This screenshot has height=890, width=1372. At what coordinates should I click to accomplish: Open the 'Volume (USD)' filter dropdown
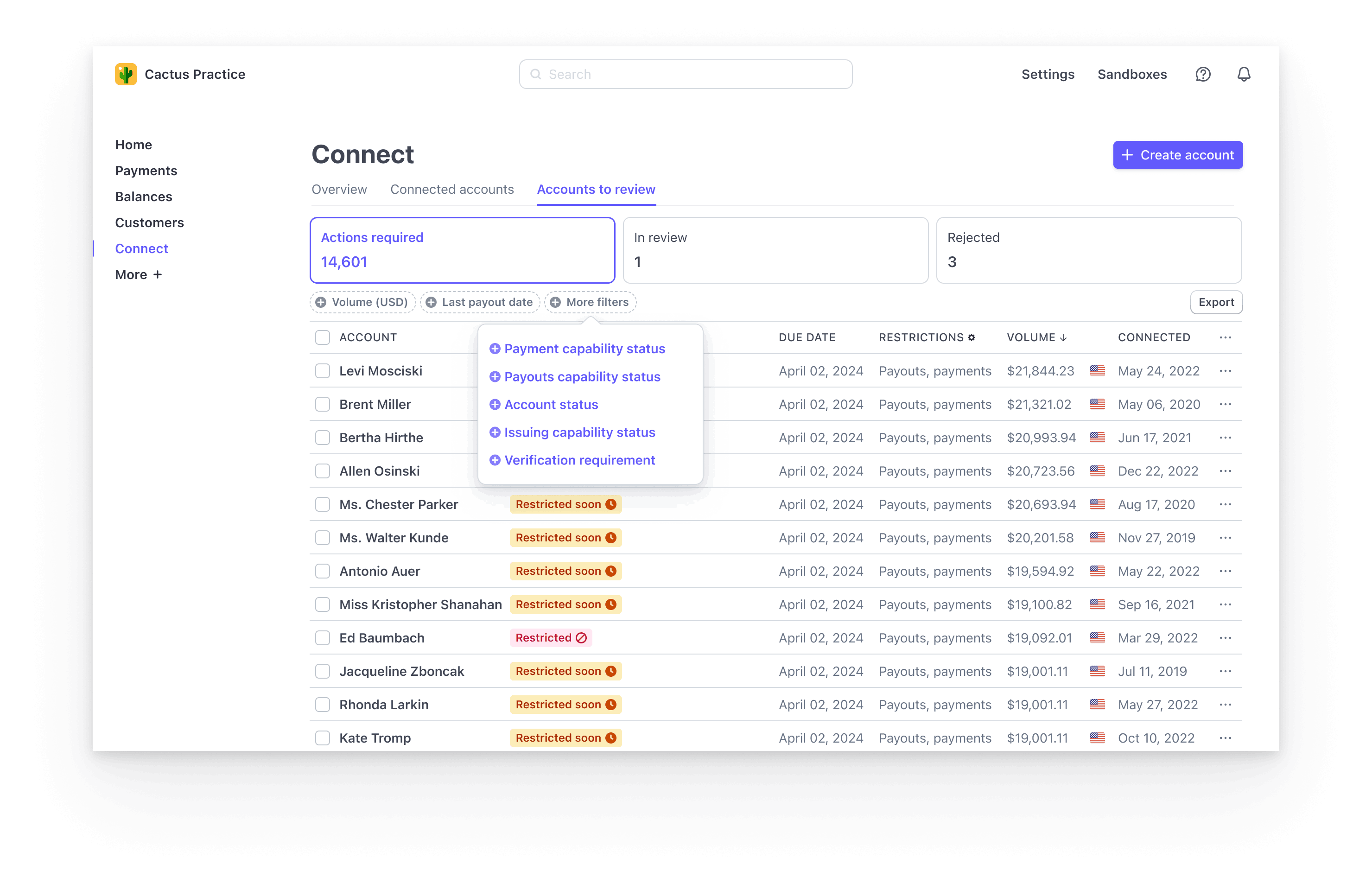pos(363,302)
